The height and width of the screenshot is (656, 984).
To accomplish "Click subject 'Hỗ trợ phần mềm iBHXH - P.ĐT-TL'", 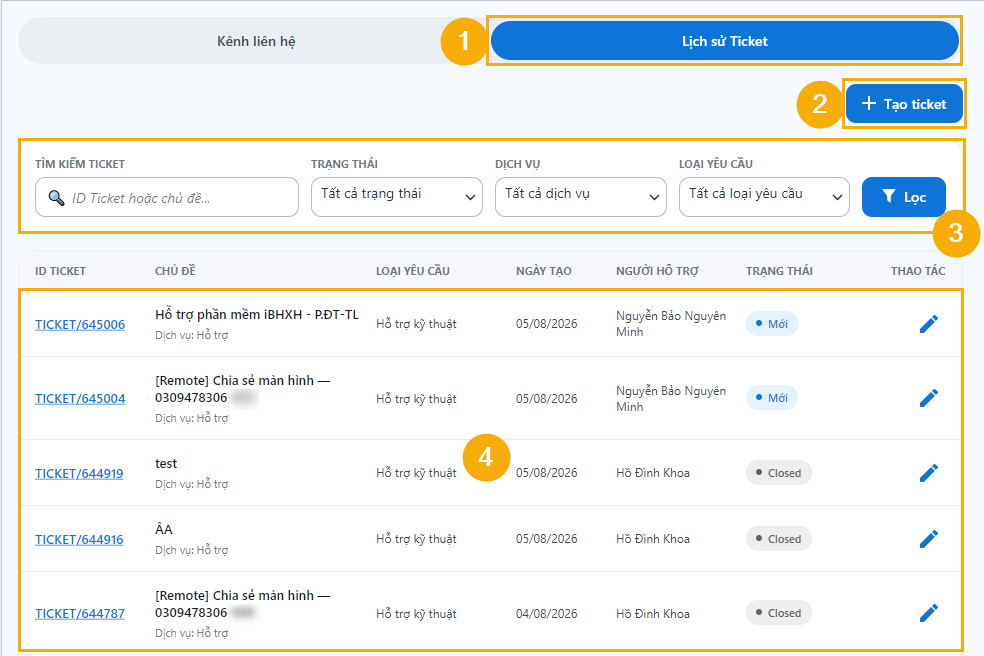I will [x=257, y=315].
